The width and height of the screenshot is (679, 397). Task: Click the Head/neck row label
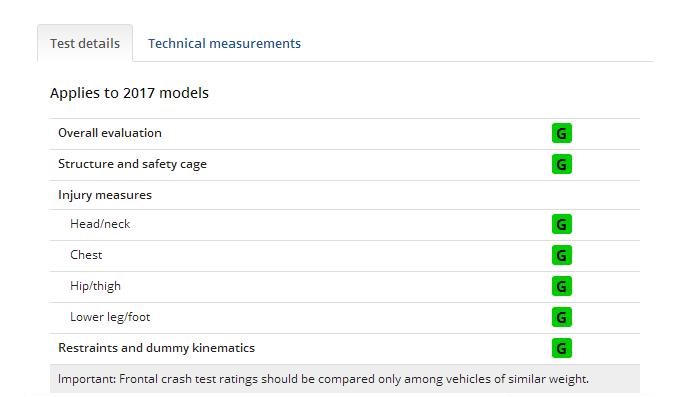point(100,224)
